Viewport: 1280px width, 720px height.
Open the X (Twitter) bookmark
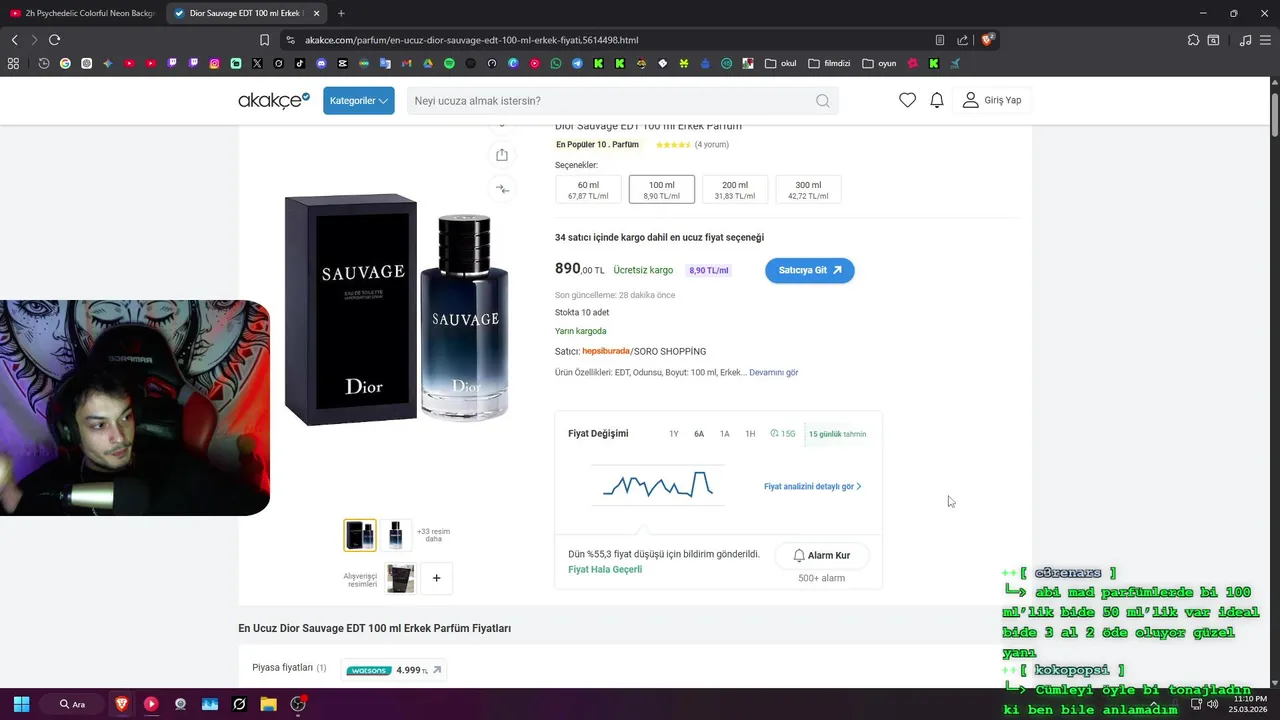(257, 63)
